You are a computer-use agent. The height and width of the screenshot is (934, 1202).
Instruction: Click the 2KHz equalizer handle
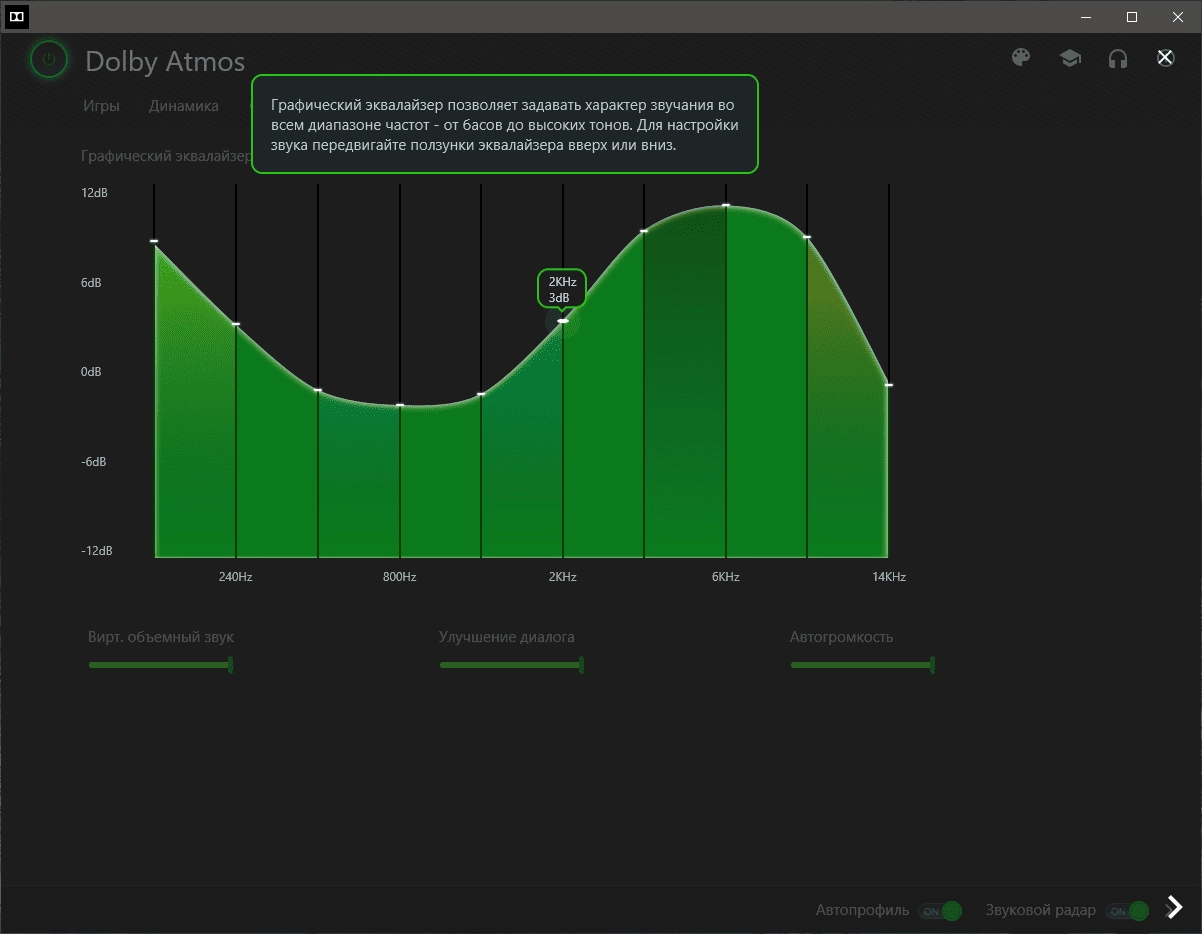pyautogui.click(x=563, y=321)
